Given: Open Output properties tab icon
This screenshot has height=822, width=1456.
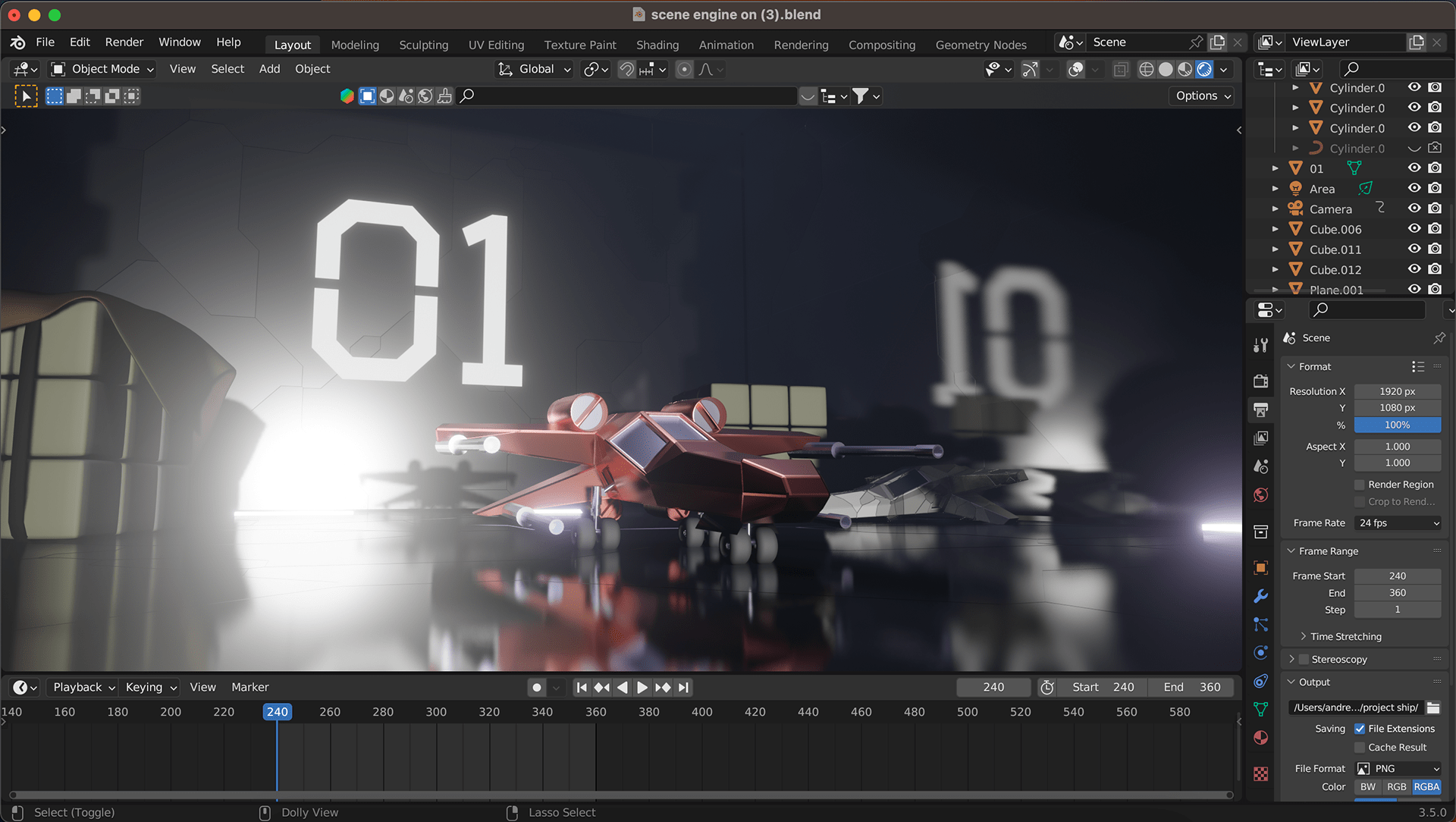Looking at the screenshot, I should click(1260, 410).
